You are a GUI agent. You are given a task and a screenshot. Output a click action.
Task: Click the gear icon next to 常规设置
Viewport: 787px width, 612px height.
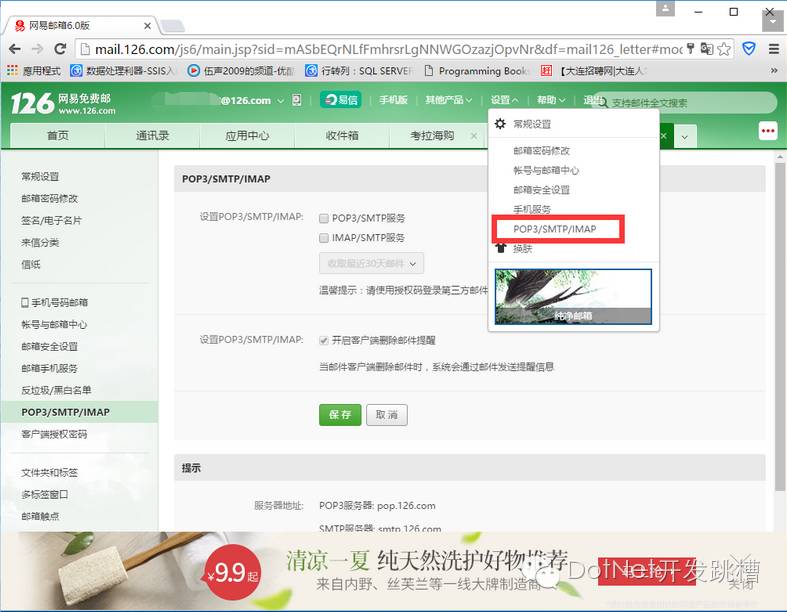pyautogui.click(x=500, y=124)
